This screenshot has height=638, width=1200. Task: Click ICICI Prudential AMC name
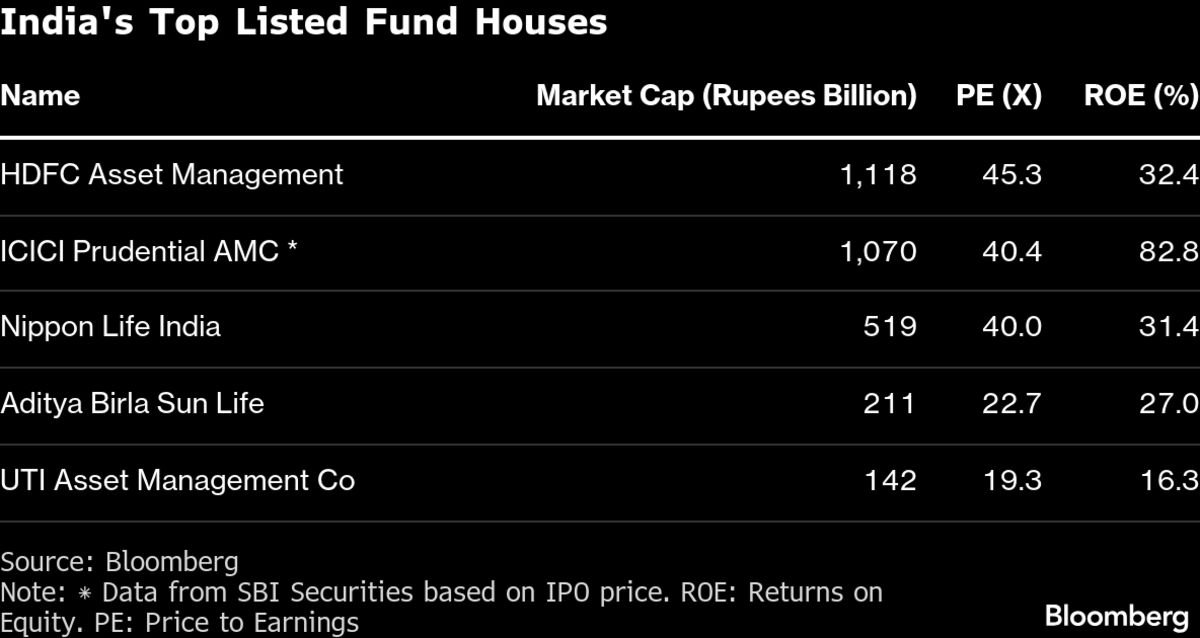(149, 251)
